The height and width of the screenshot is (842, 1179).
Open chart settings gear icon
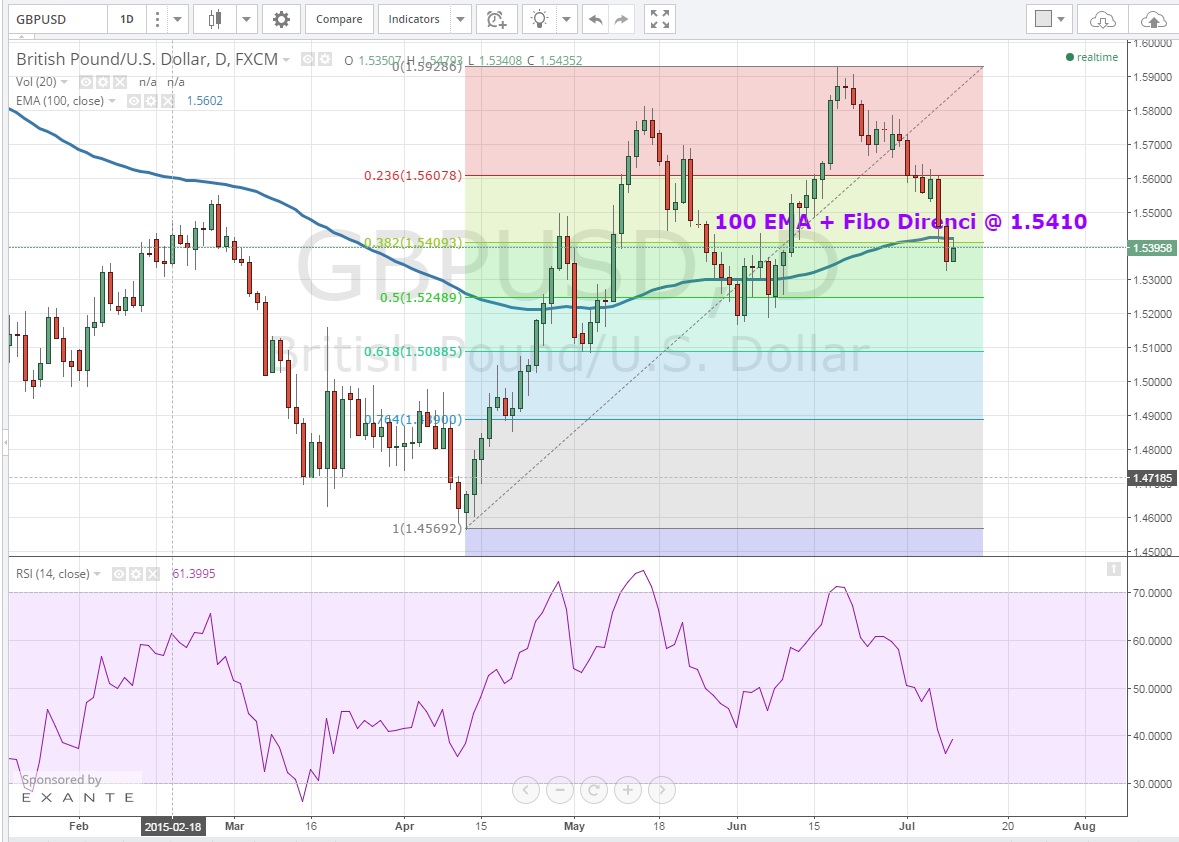(x=281, y=19)
